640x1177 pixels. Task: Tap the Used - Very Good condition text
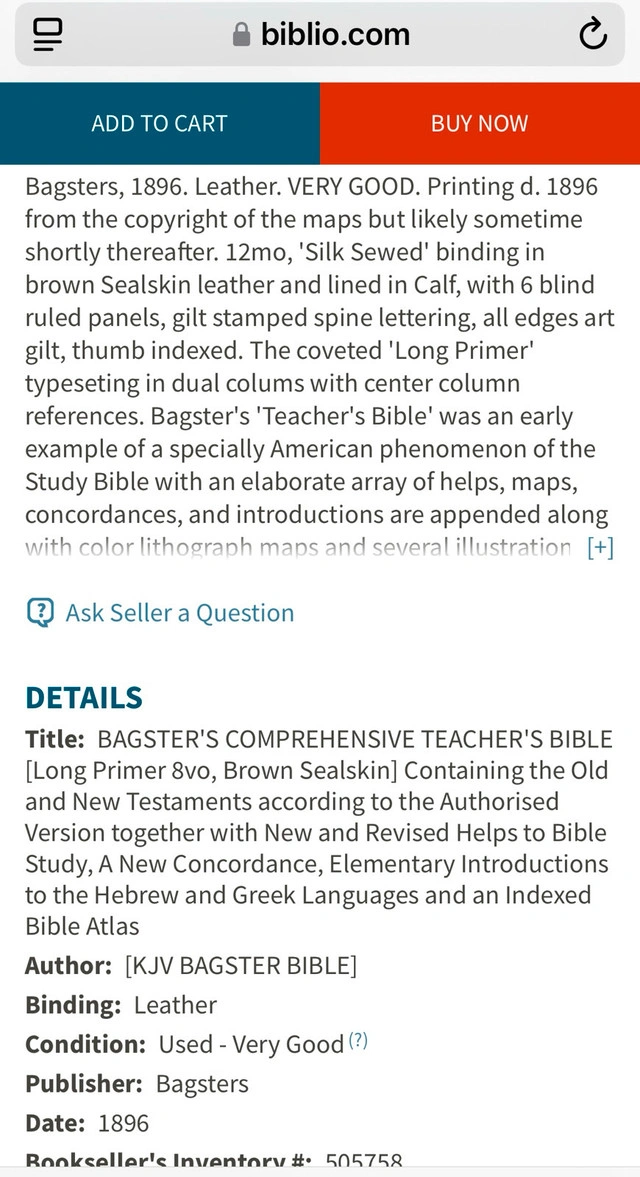tap(251, 1045)
